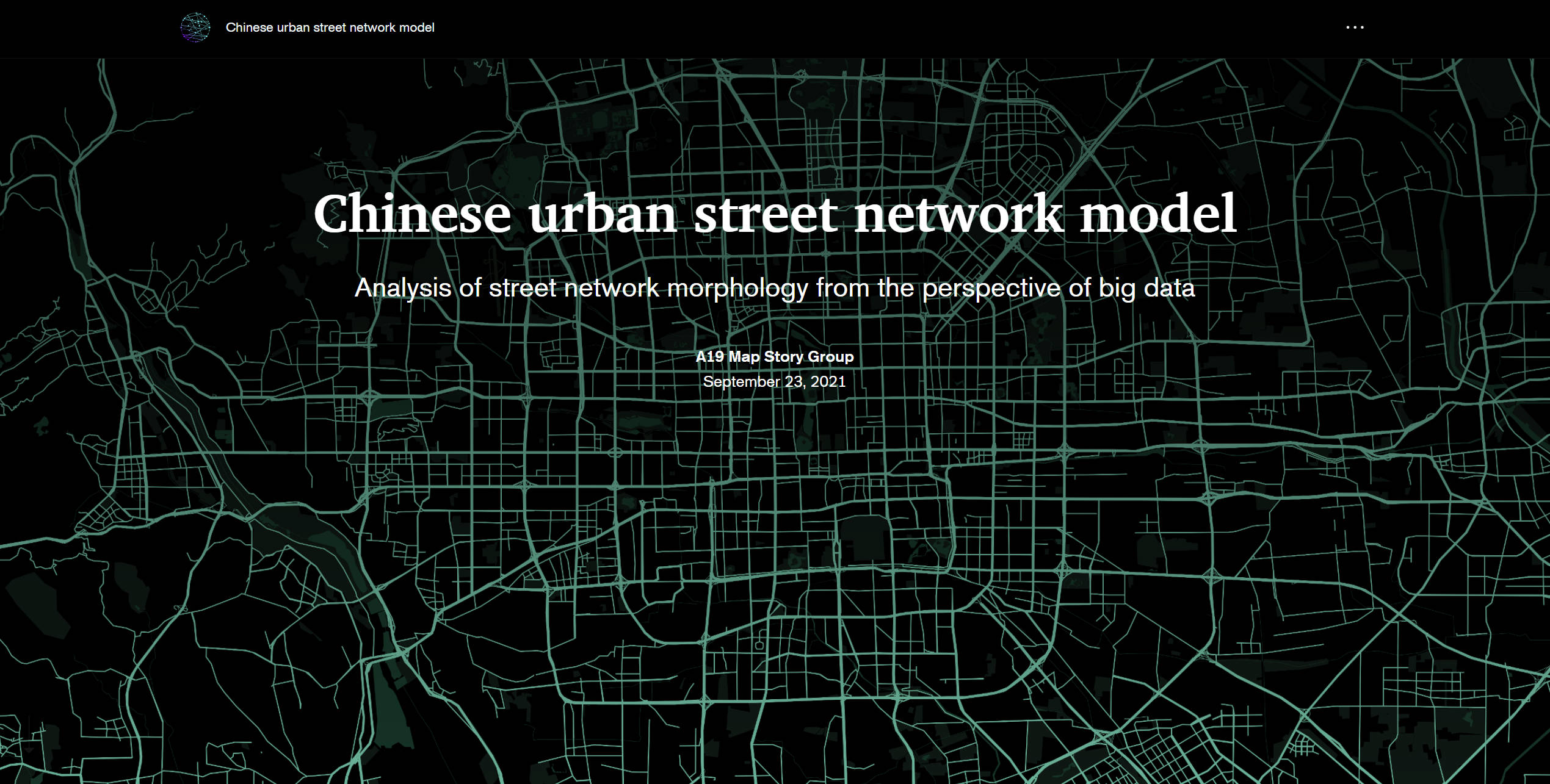The height and width of the screenshot is (784, 1550).
Task: Click the byline area under the subtitle
Action: [x=775, y=369]
